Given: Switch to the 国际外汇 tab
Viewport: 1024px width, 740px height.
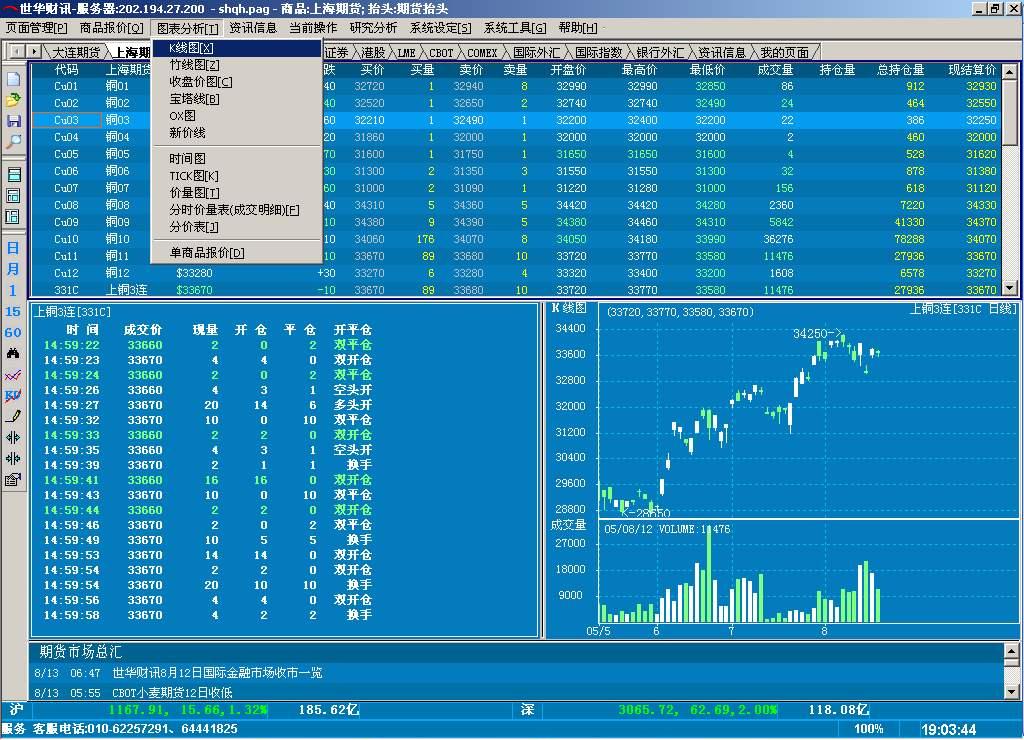Looking at the screenshot, I should [x=538, y=52].
